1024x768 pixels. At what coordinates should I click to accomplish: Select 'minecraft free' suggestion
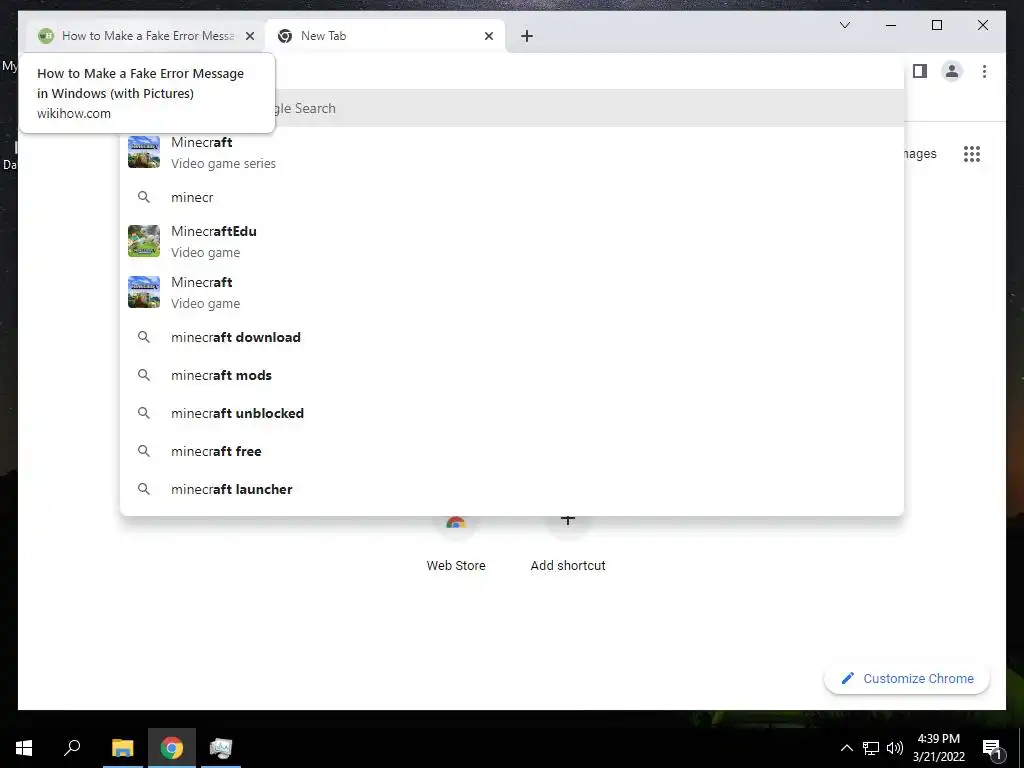[512, 451]
